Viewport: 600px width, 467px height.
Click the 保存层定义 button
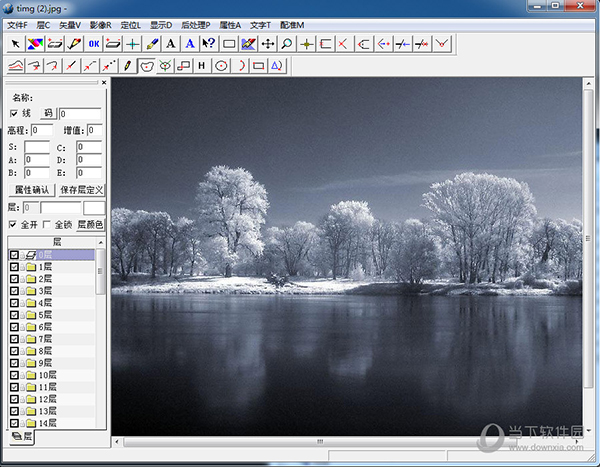pos(82,190)
